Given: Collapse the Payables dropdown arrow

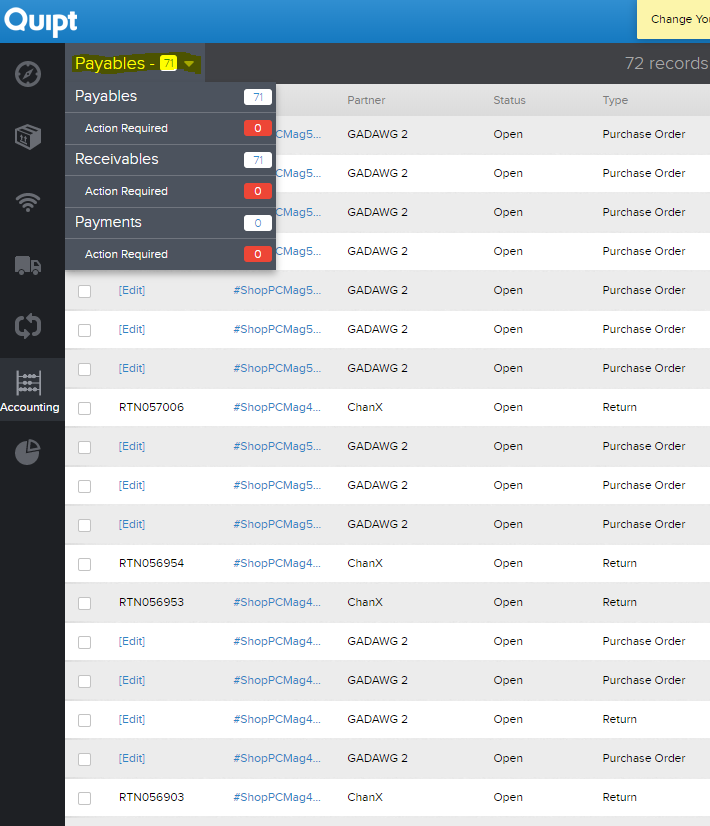Looking at the screenshot, I should pyautogui.click(x=189, y=64).
